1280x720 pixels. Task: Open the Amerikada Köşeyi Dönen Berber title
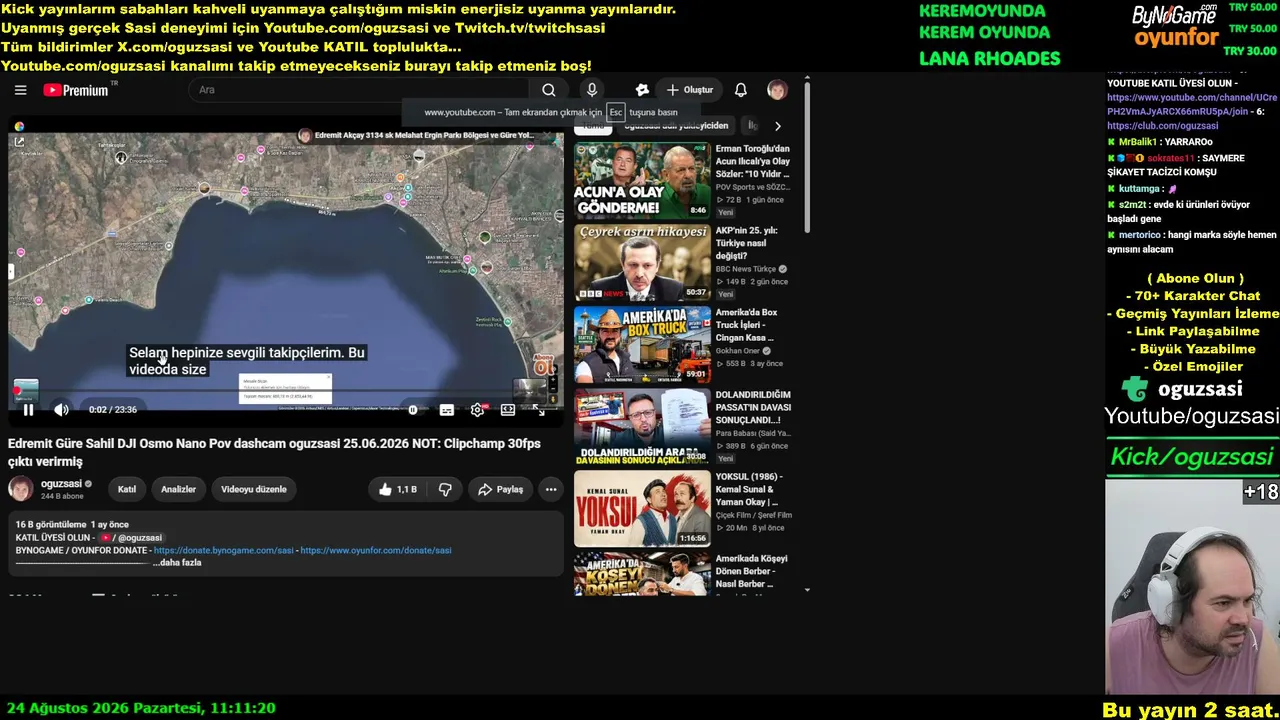click(752, 571)
